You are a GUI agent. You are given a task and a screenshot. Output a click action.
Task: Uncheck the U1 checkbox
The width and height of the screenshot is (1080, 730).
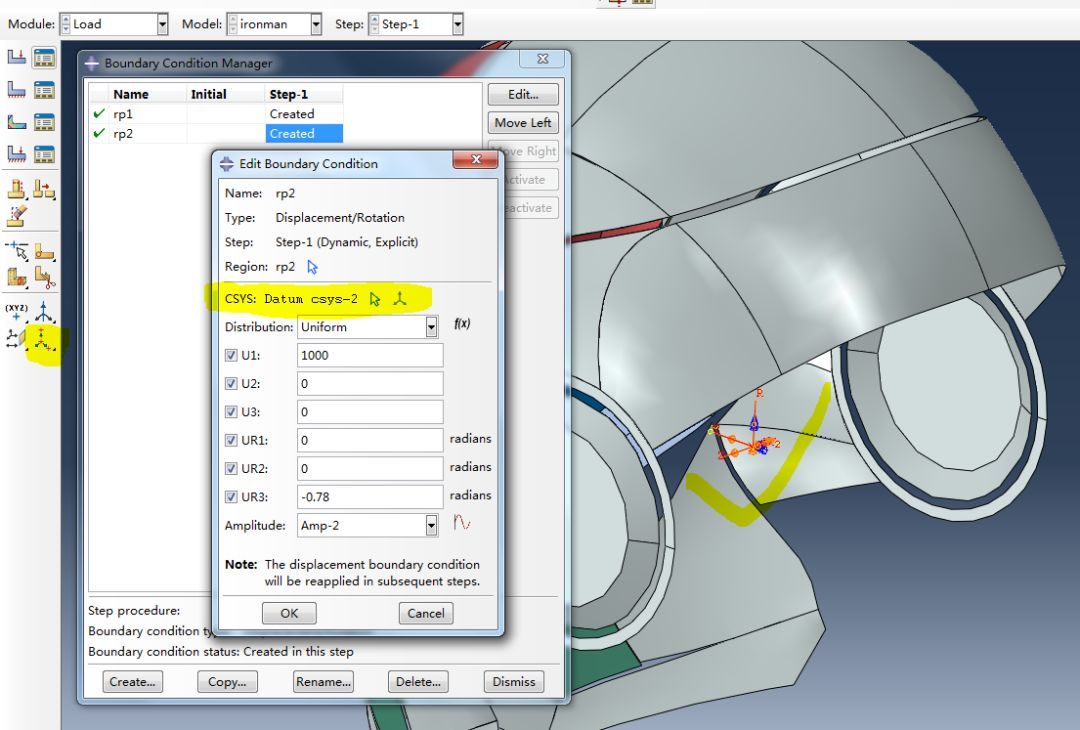pos(231,355)
